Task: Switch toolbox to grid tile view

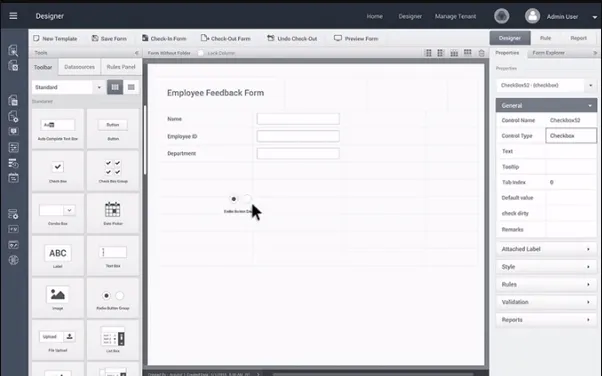Action: [115, 87]
